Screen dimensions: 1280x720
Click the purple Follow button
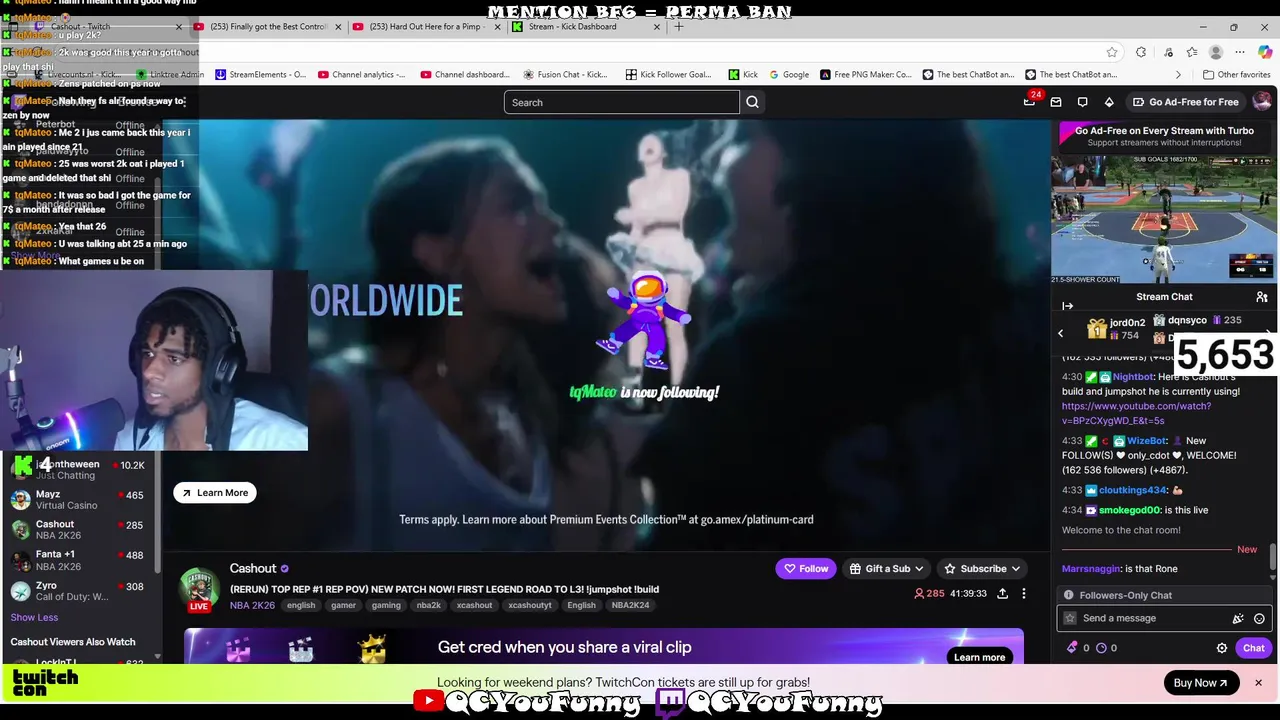pyautogui.click(x=806, y=569)
